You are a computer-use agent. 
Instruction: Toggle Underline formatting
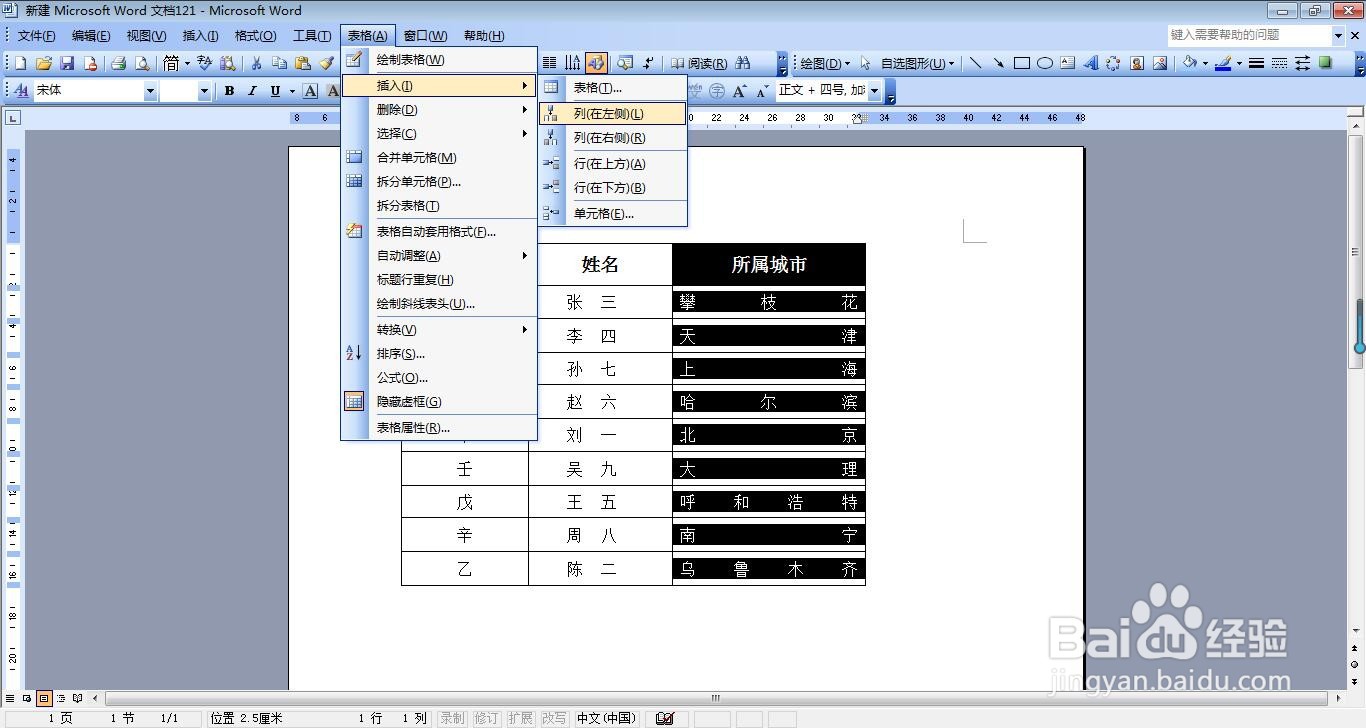pos(275,91)
